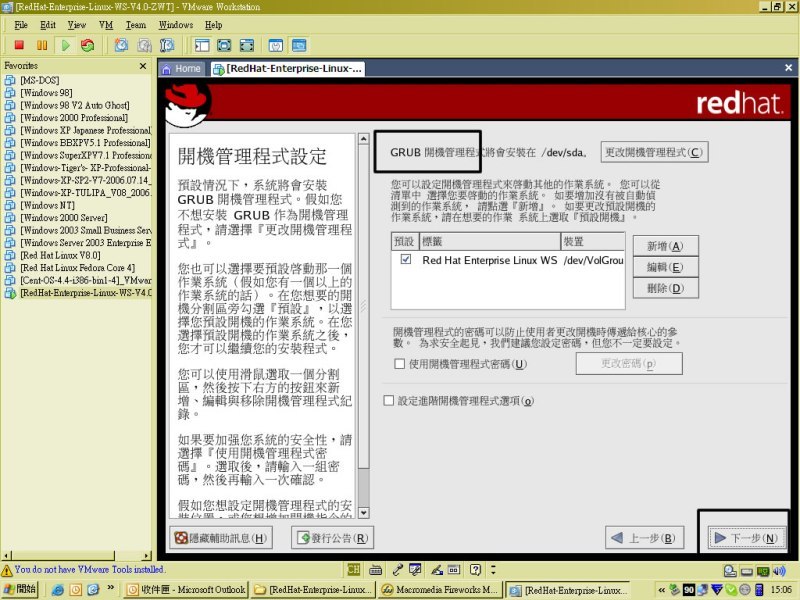The width and height of the screenshot is (800, 600).
Task: Close the Favorites panel
Action: click(x=143, y=66)
